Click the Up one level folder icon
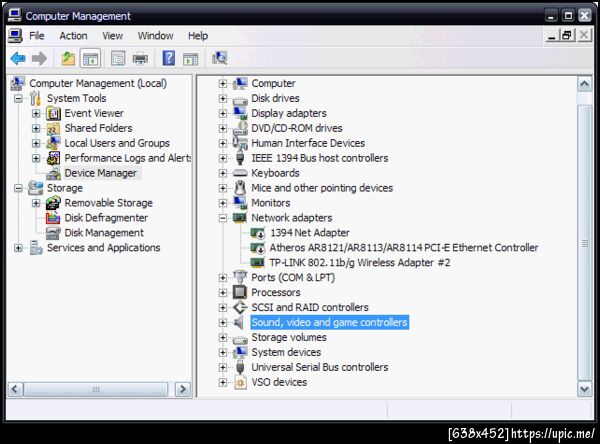The width and height of the screenshot is (600, 444). (68, 59)
